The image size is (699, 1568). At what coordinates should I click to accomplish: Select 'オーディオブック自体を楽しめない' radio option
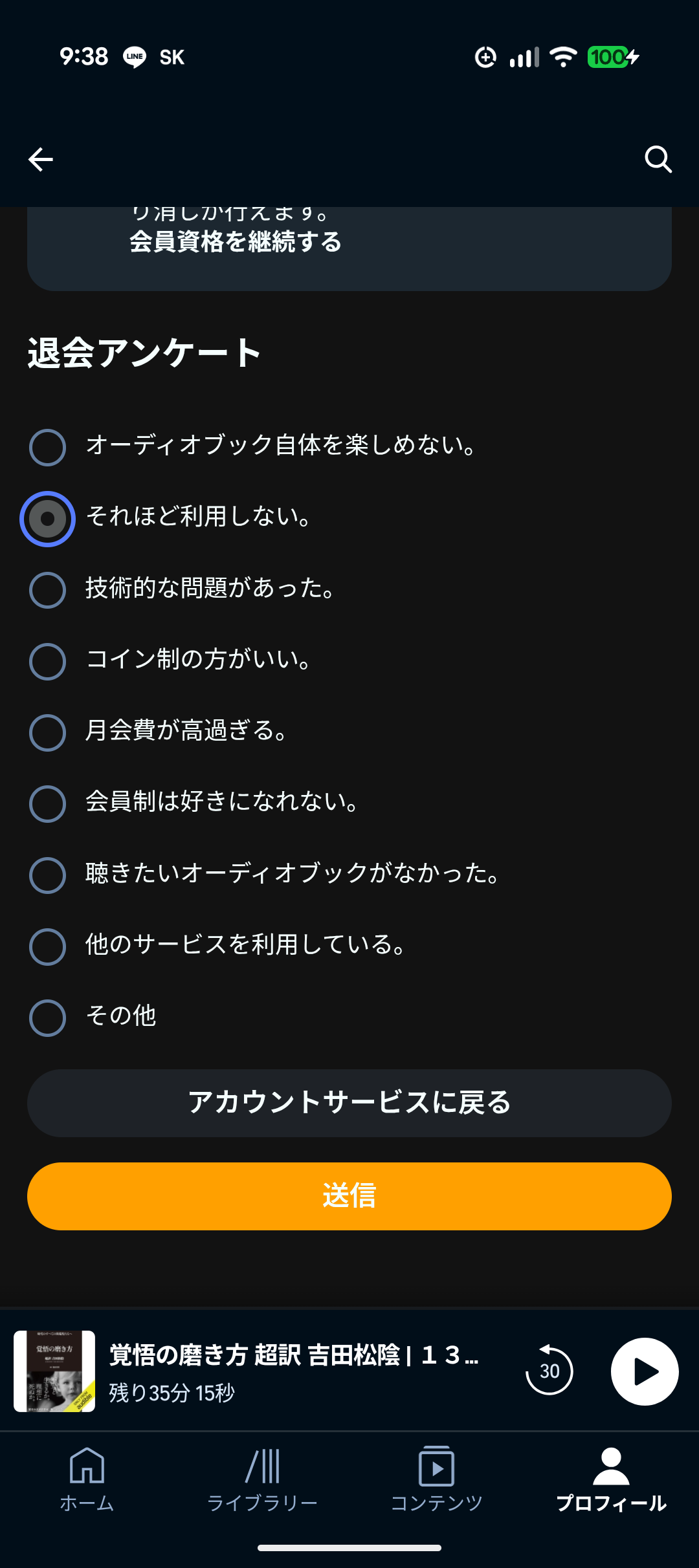coord(48,447)
